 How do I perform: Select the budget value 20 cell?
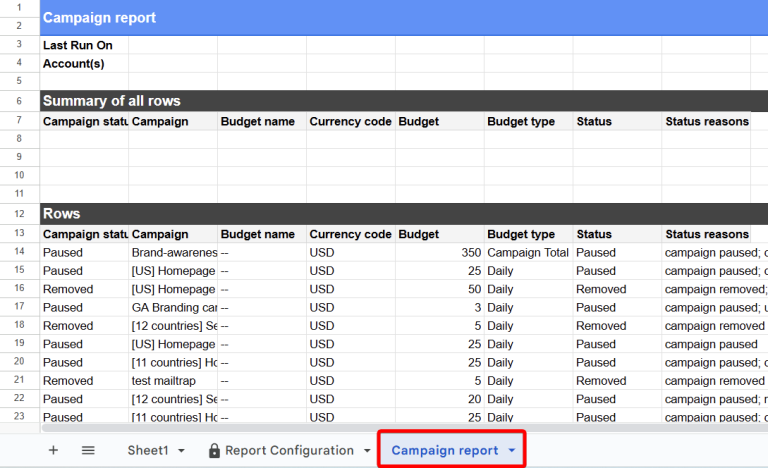click(x=439, y=399)
